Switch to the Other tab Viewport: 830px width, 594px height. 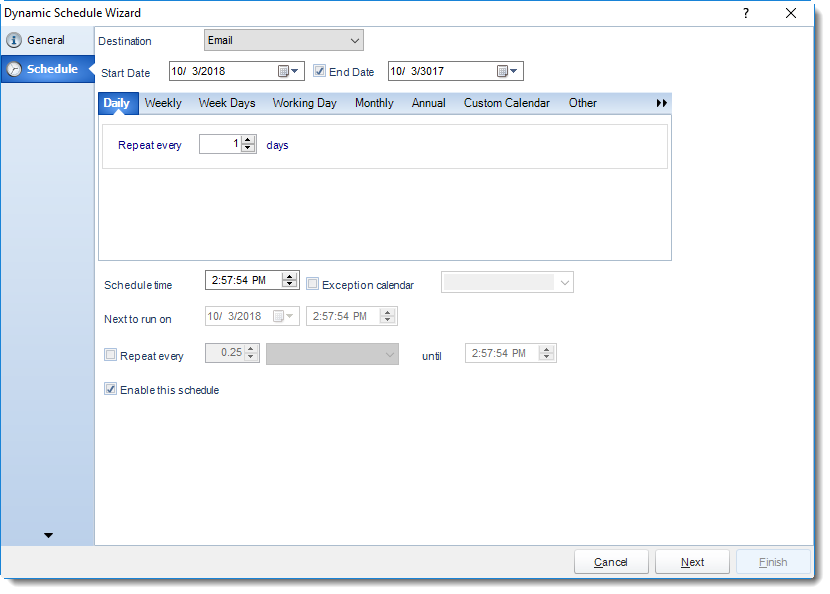pos(583,103)
